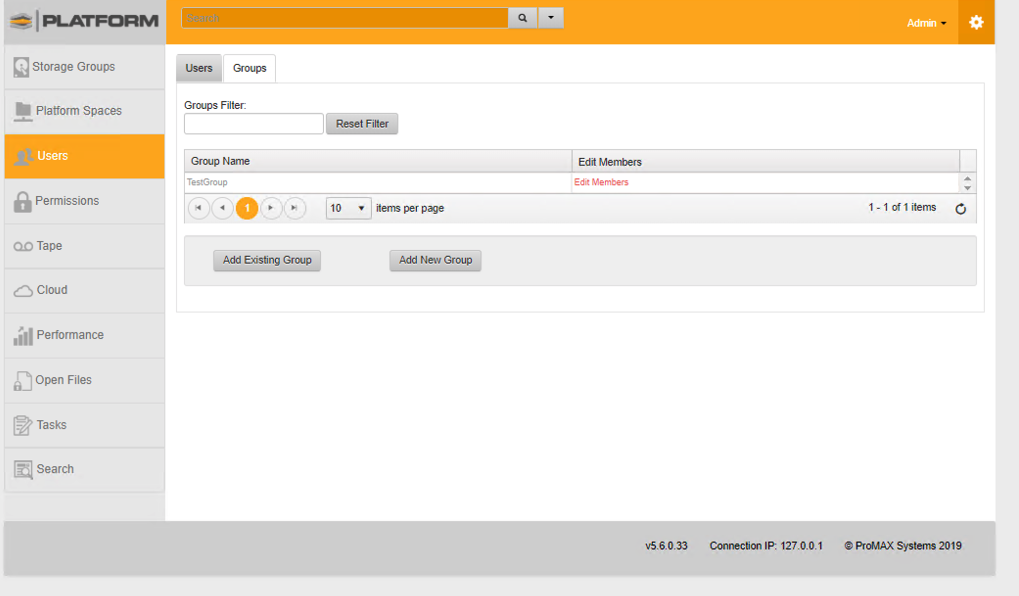Viewport: 1019px width, 596px height.
Task: Go to the last page of groups
Action: [295, 208]
